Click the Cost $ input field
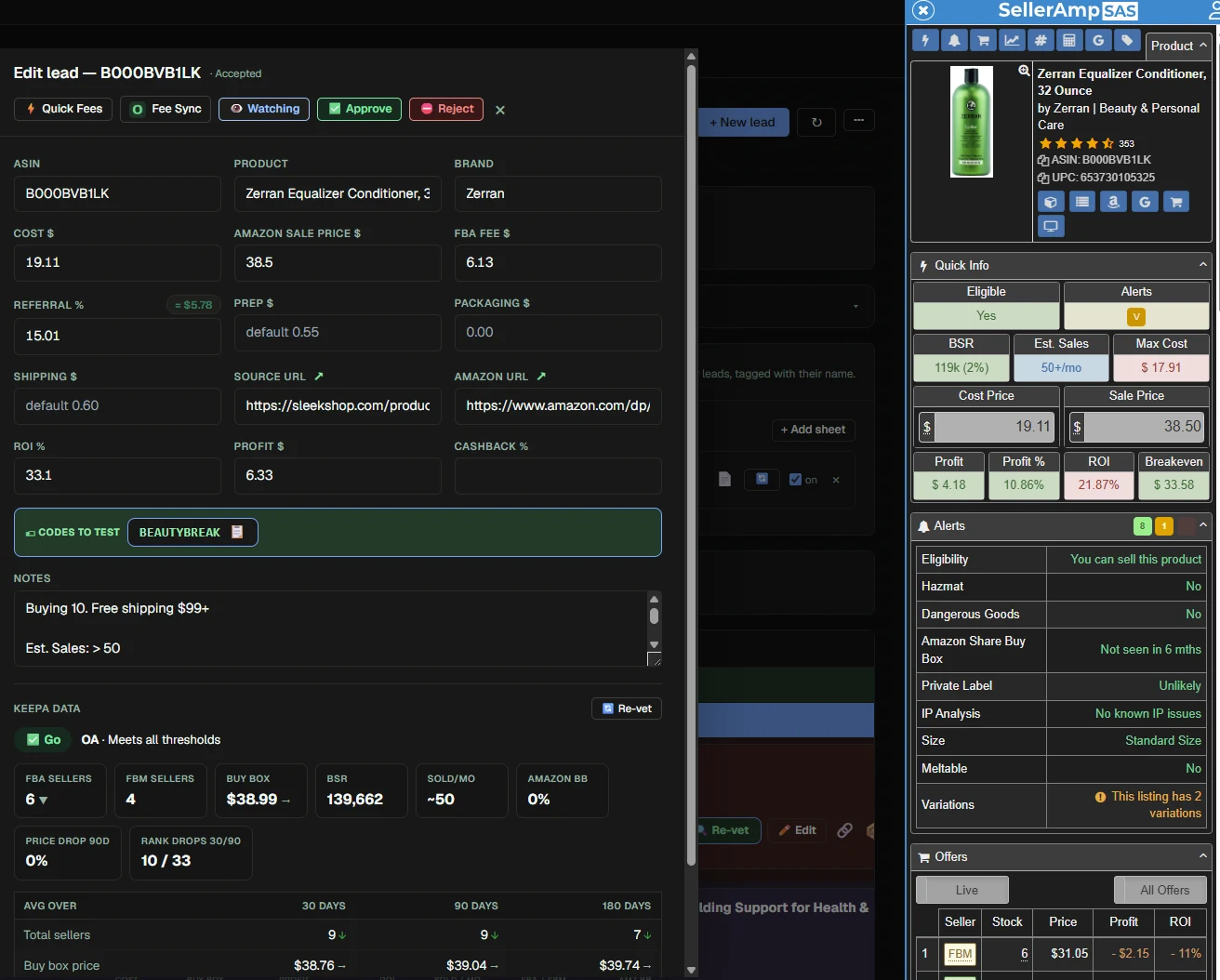This screenshot has width=1220, height=980. (x=117, y=263)
